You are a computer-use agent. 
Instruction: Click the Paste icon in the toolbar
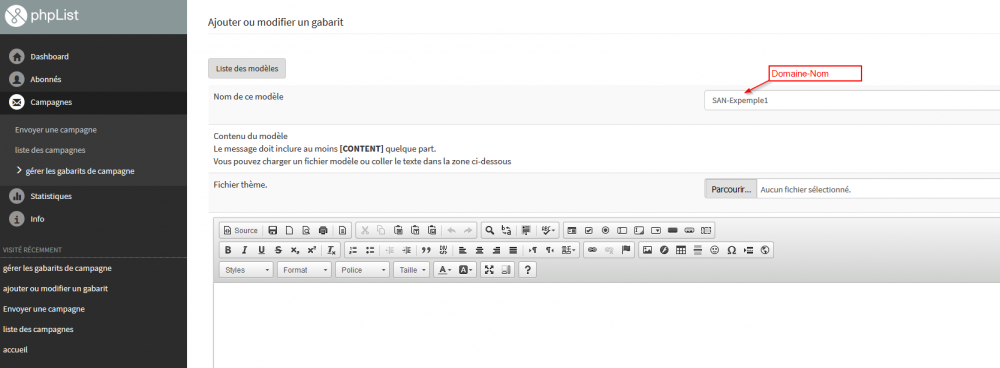[x=398, y=230]
